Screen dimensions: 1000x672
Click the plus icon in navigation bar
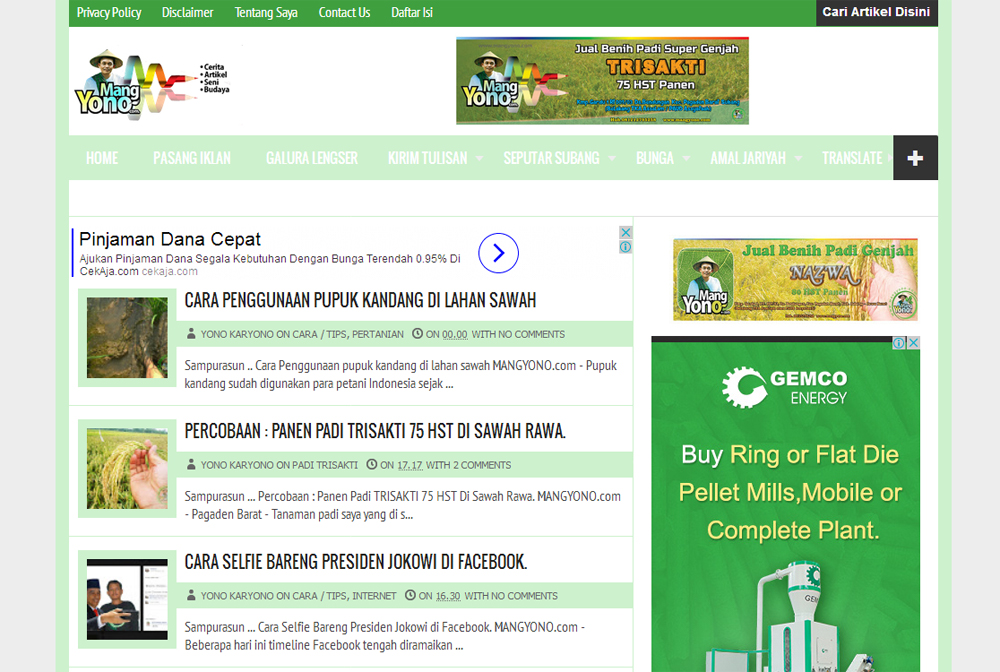tap(915, 157)
